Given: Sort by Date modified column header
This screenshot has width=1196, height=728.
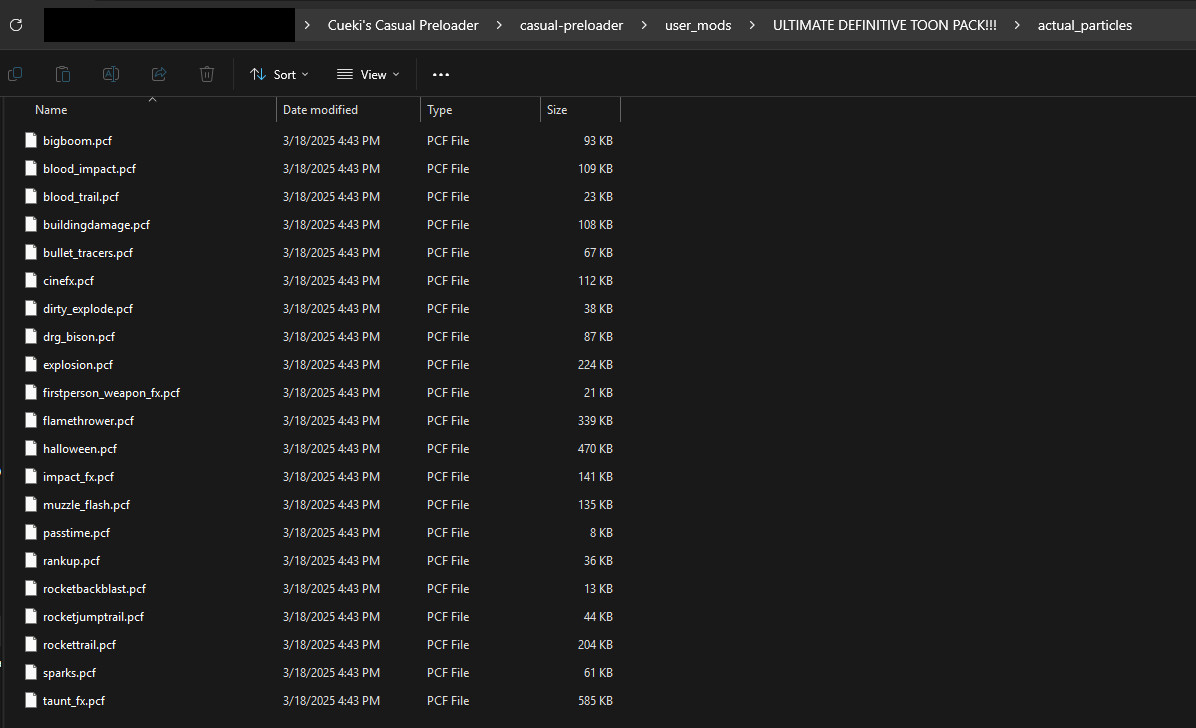Looking at the screenshot, I should tap(320, 110).
